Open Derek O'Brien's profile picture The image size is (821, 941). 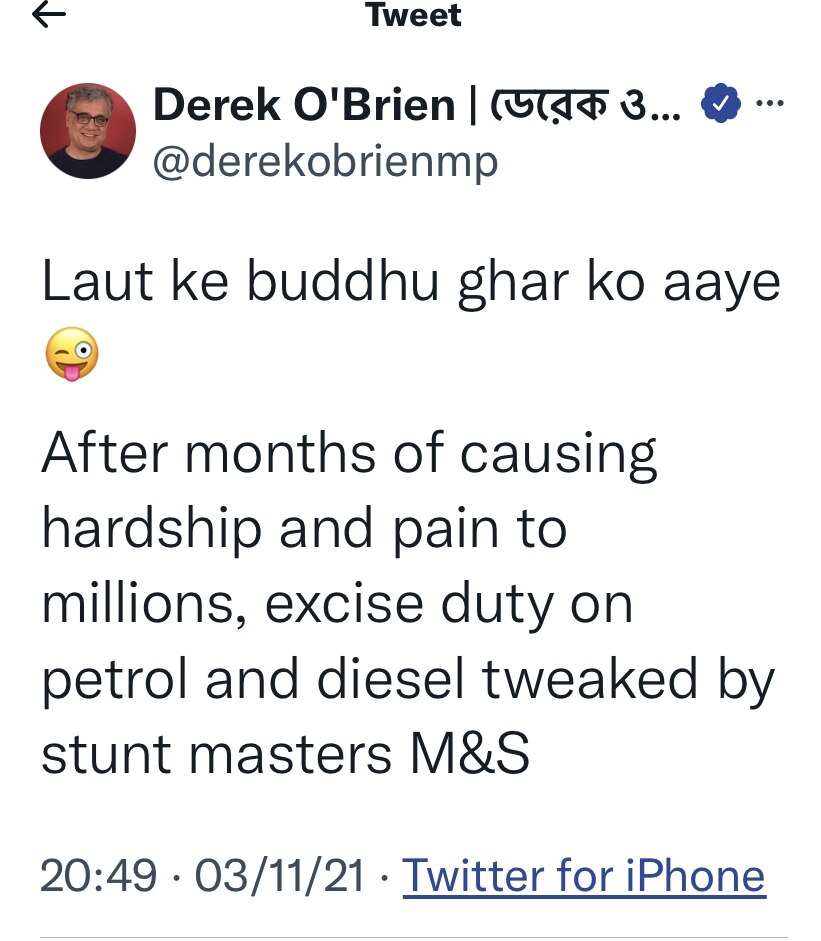pos(88,131)
